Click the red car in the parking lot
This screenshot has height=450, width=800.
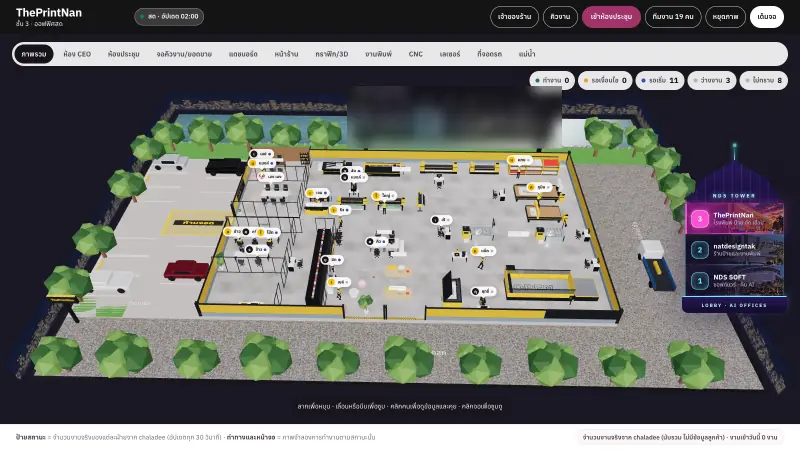pos(186,270)
